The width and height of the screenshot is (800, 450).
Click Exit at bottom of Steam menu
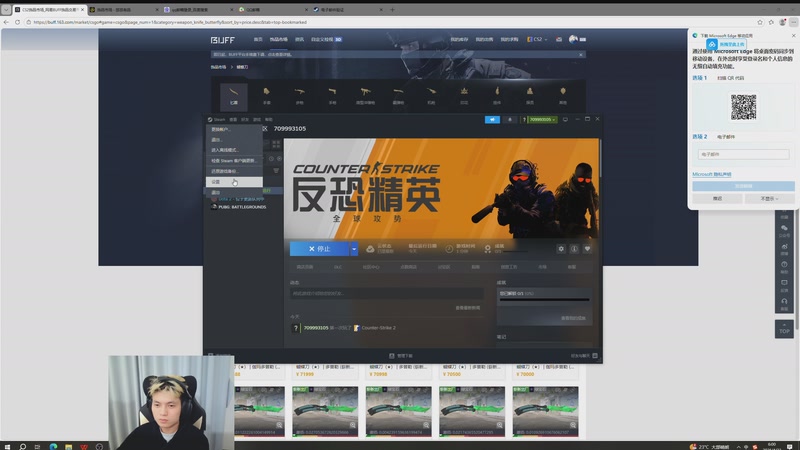234,192
